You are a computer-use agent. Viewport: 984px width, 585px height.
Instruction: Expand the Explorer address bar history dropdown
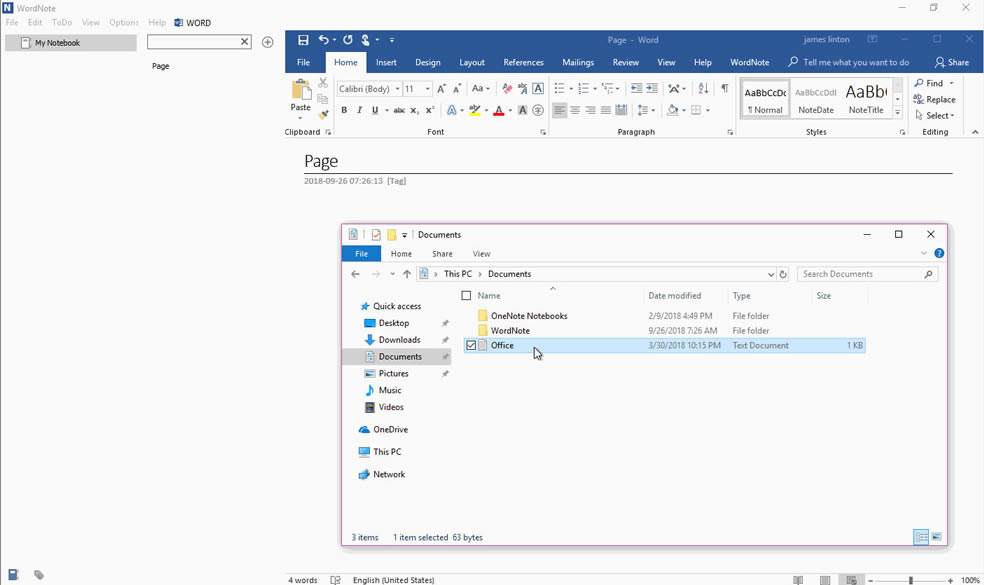pyautogui.click(x=770, y=274)
